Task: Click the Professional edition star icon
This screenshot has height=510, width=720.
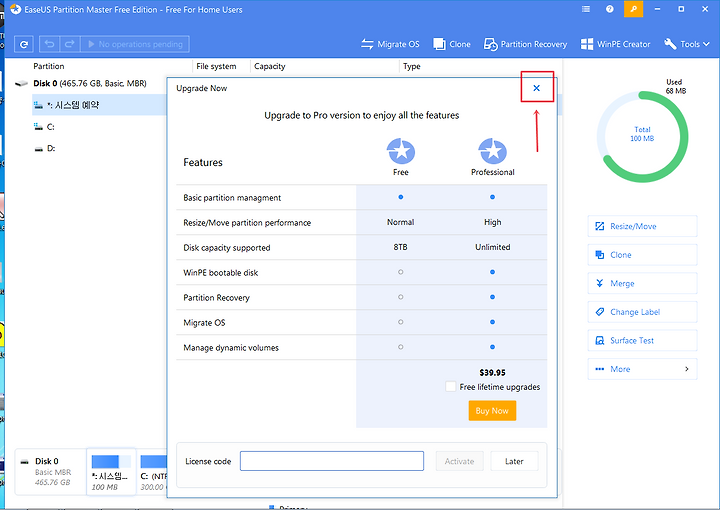Action: click(492, 151)
